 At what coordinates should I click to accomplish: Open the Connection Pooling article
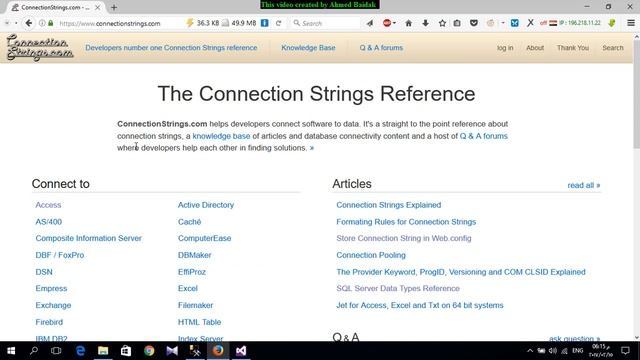(x=371, y=255)
